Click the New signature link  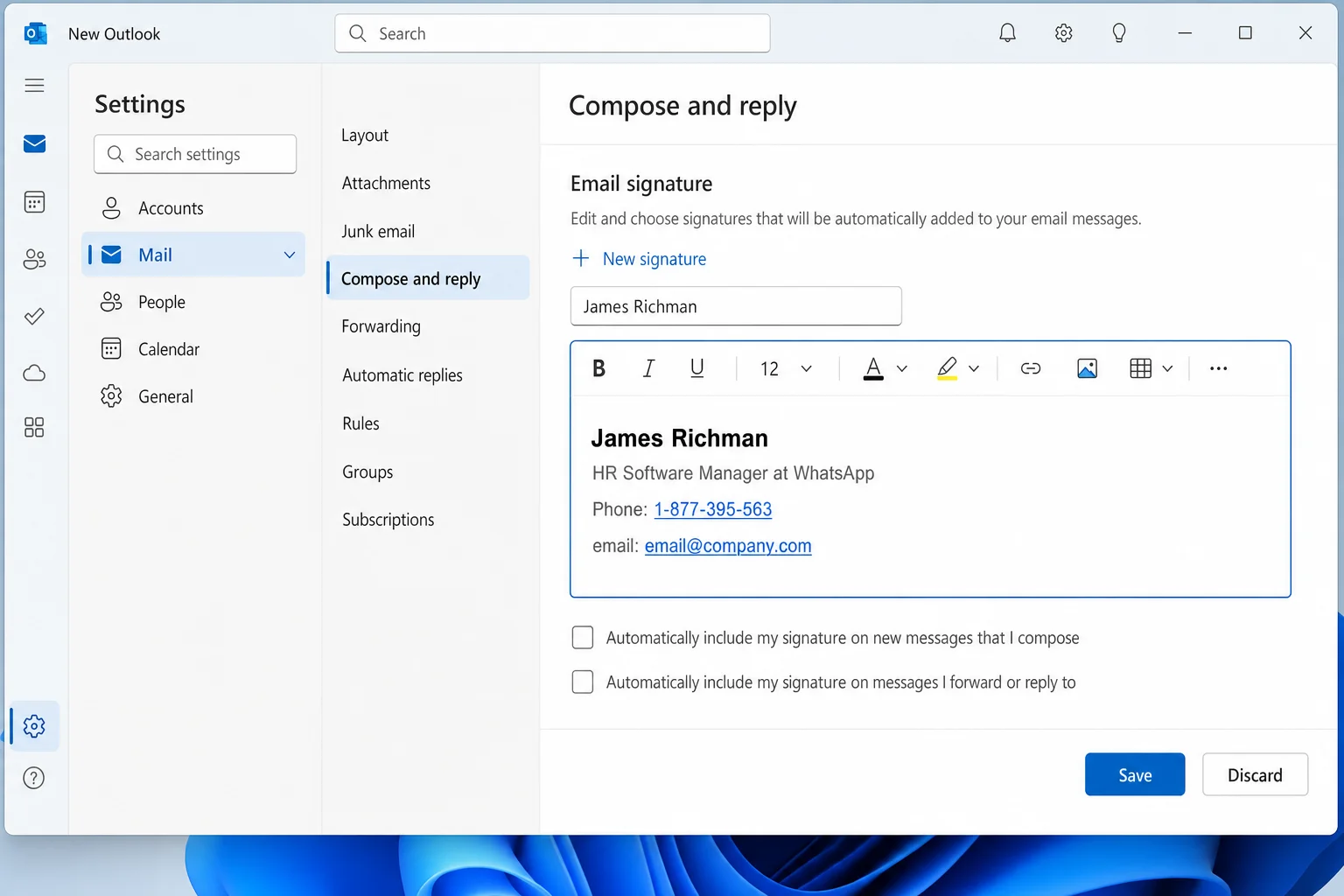coord(654,259)
